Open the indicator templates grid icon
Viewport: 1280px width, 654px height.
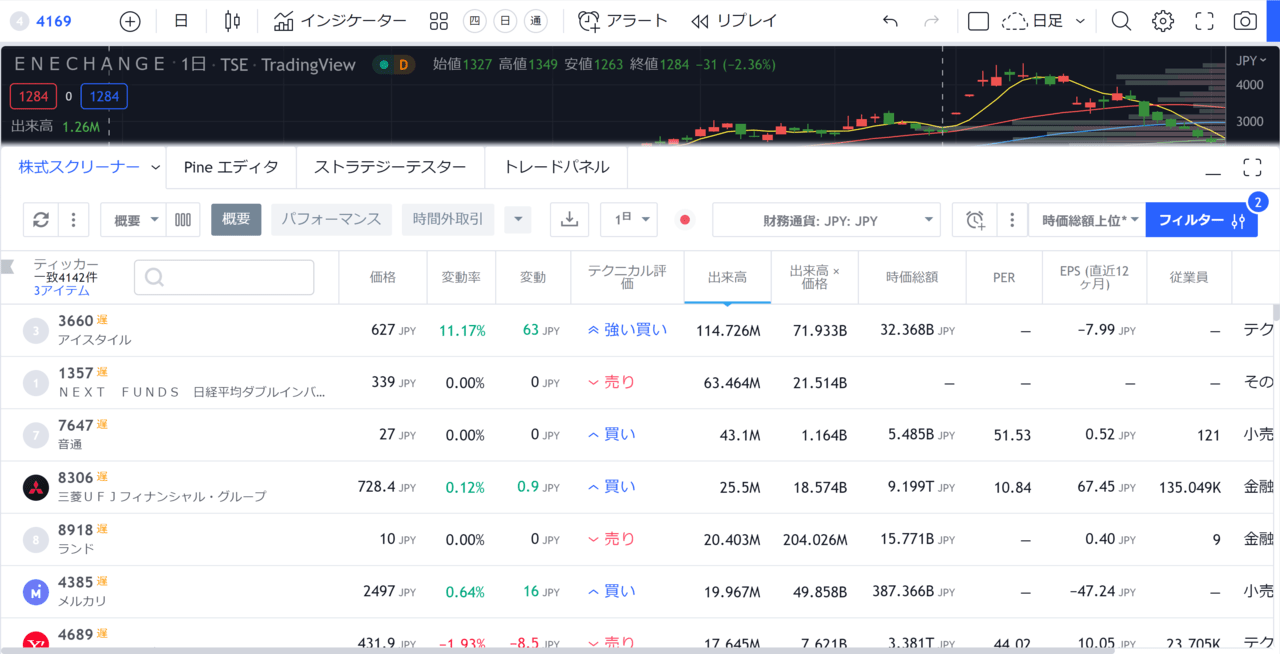438,21
